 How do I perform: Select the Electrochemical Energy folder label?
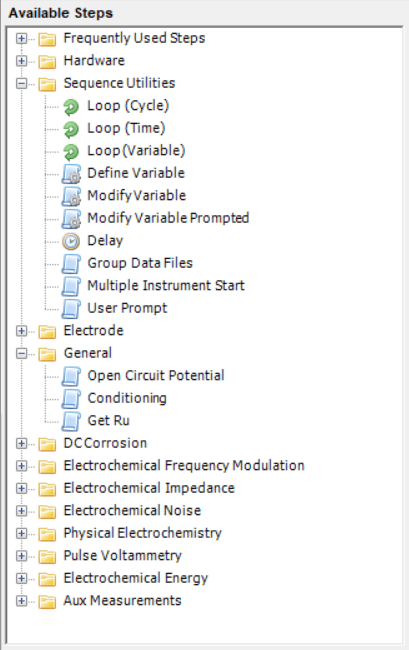click(136, 578)
